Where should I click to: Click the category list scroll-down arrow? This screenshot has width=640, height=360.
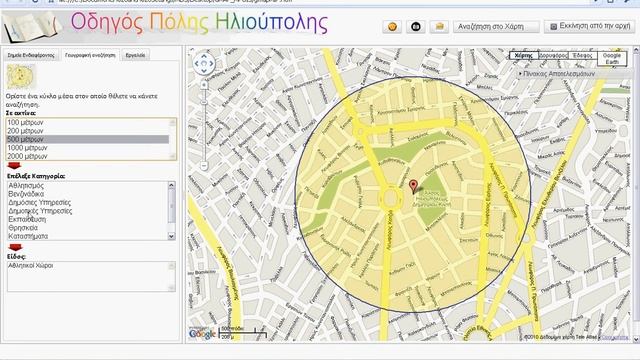click(171, 236)
